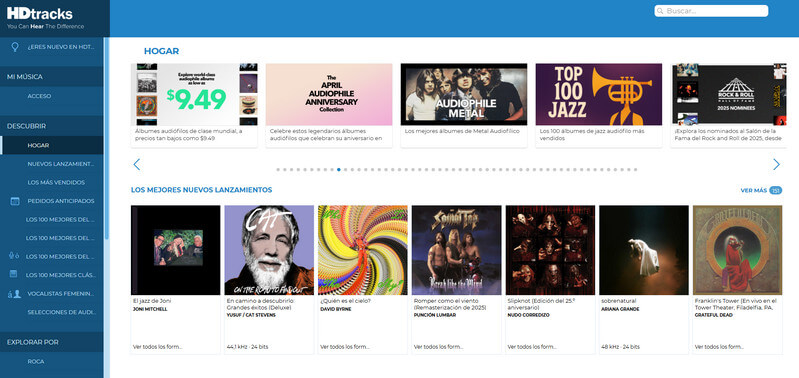Click the classical icon beside Los 100 Mejores Clás

coord(14,275)
